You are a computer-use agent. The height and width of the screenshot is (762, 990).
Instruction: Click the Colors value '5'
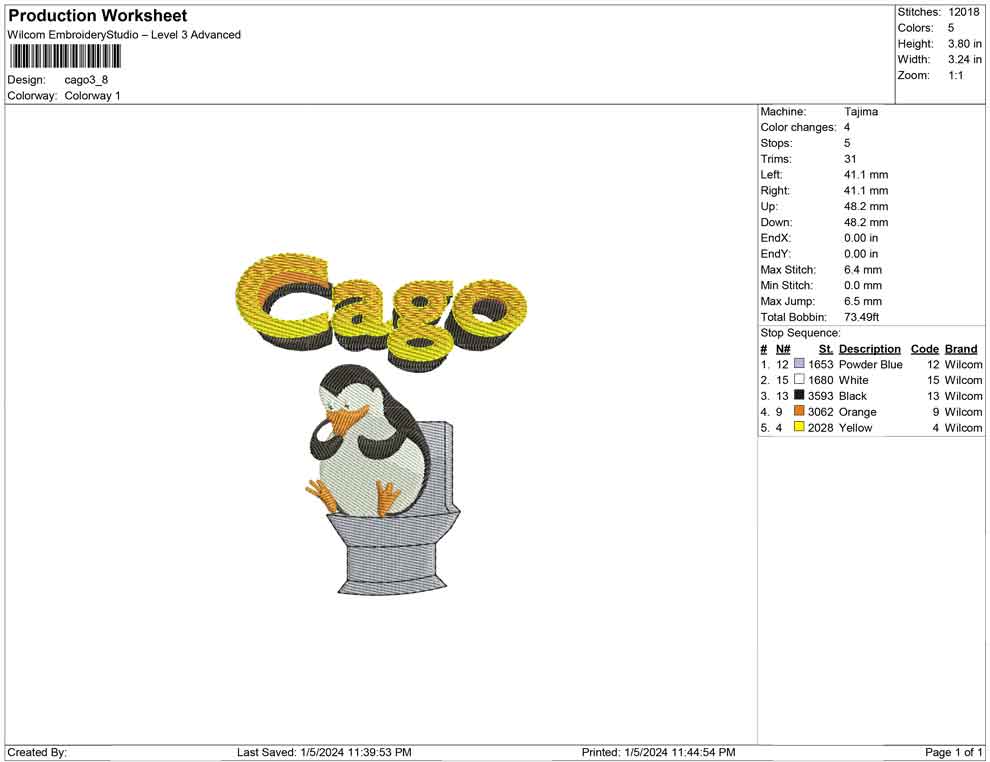[x=951, y=28]
